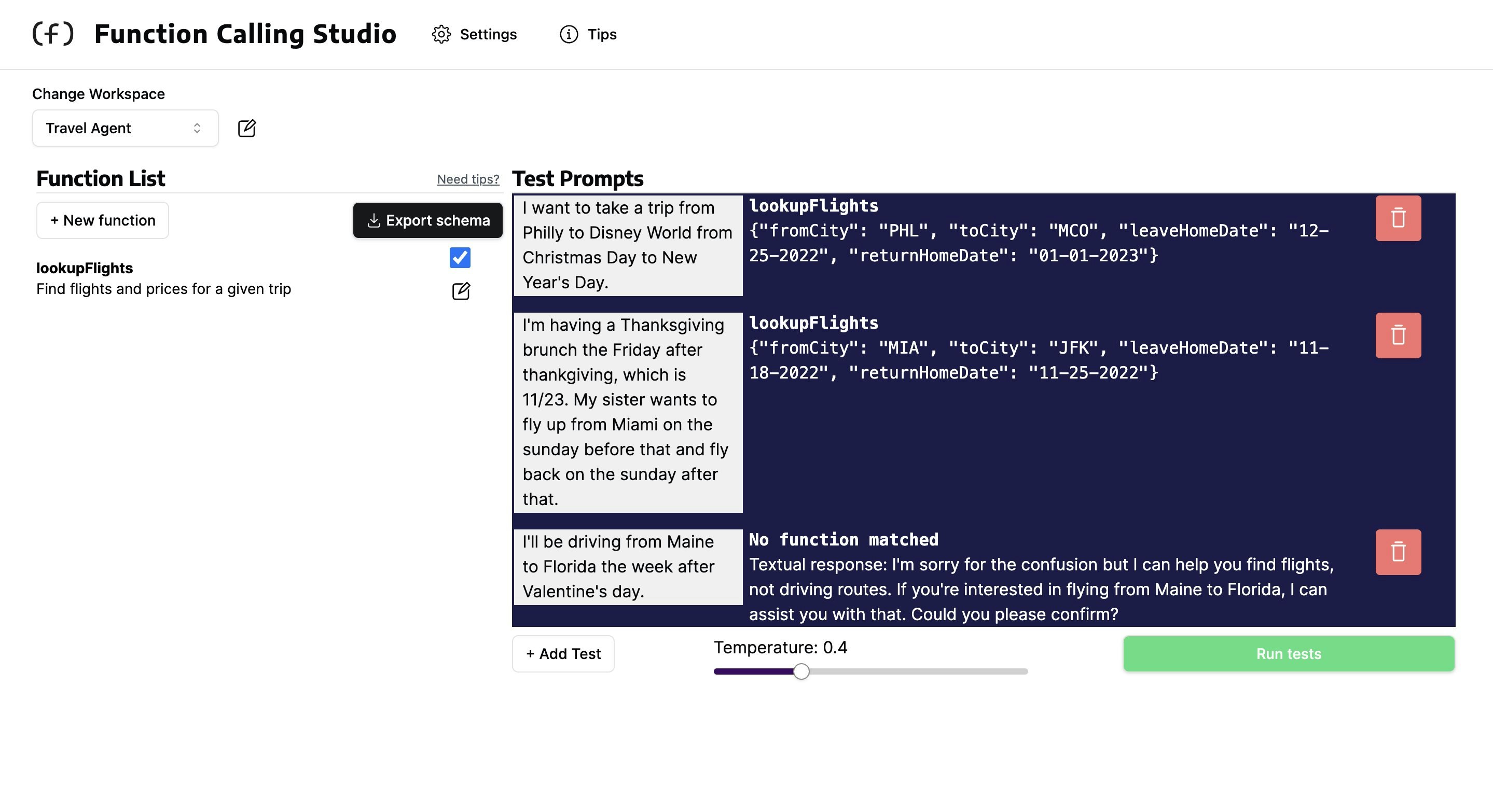The width and height of the screenshot is (1493, 812).
Task: Click the workspace dropdown chevron arrows
Action: 197,128
